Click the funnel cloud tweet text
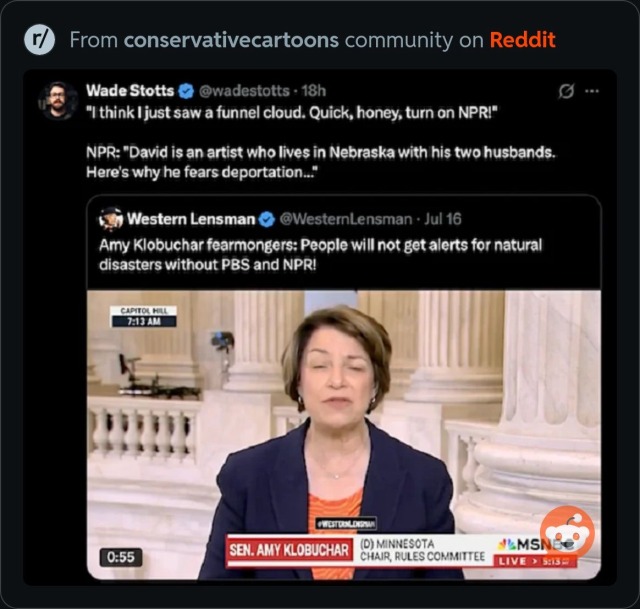This screenshot has width=640, height=609. coord(321,142)
